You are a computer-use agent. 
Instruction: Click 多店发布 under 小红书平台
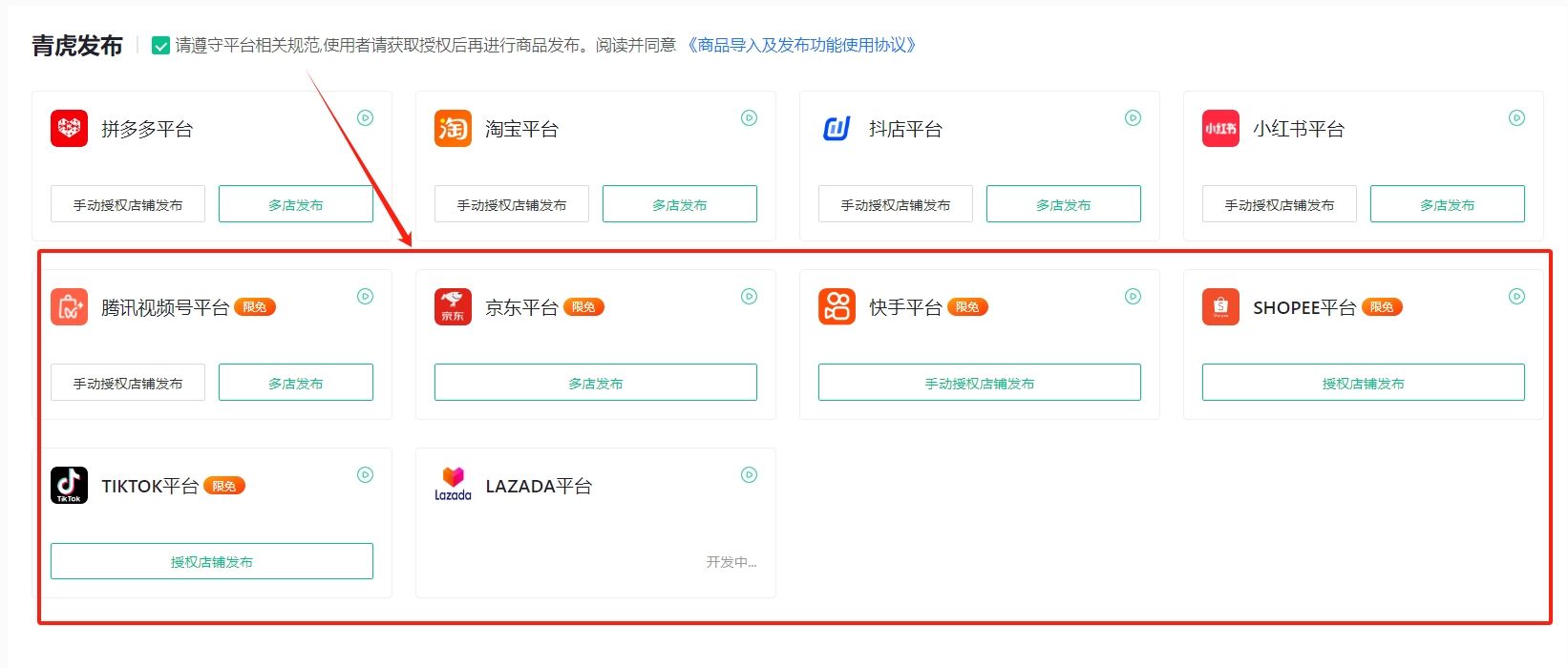pos(1448,204)
